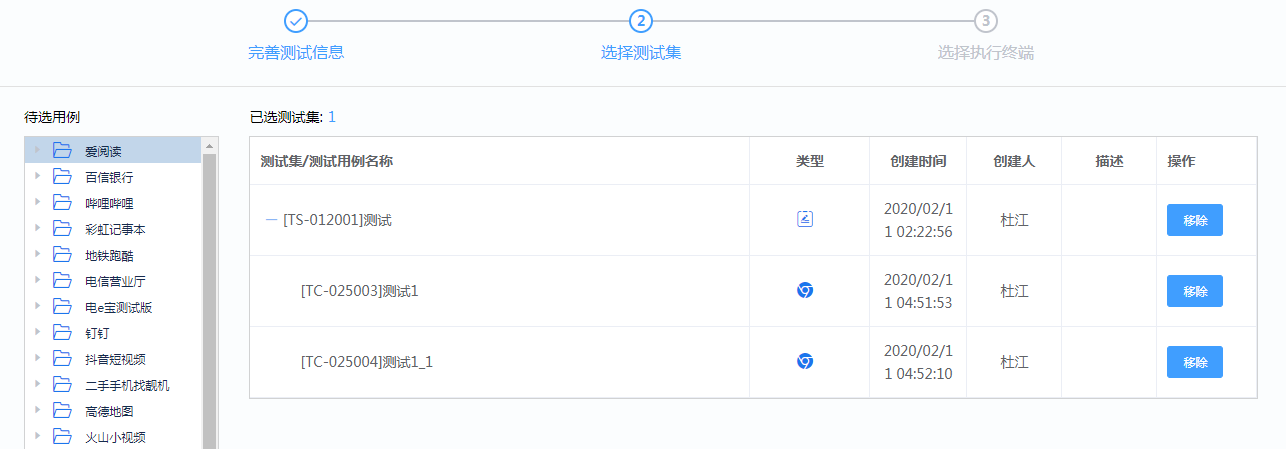Remove the [TS-012001]测试 test set
1286x449 pixels.
pyautogui.click(x=1195, y=220)
